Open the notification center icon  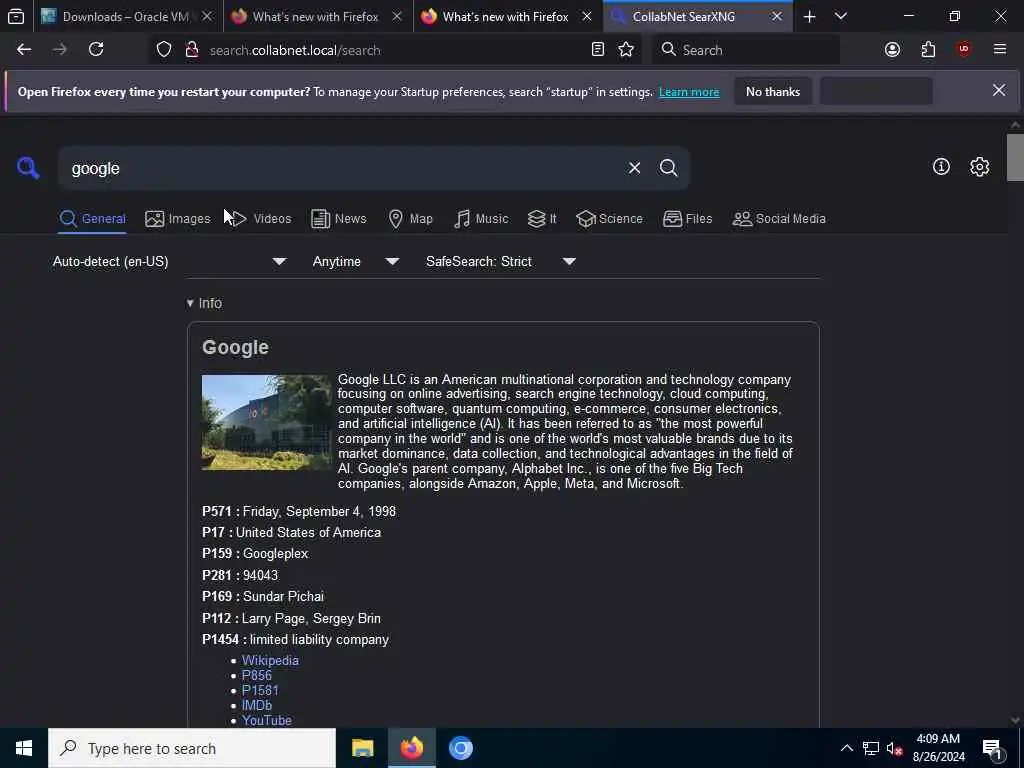point(992,748)
